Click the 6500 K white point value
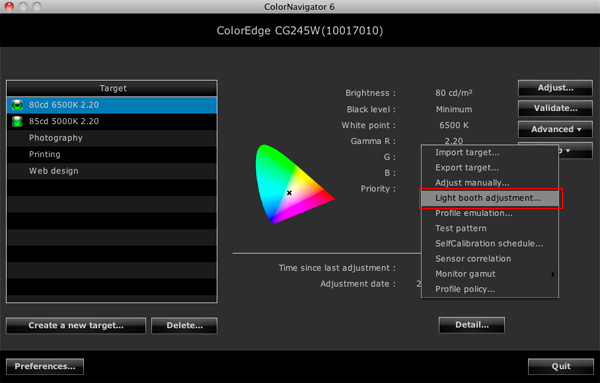The width and height of the screenshot is (600, 383). (454, 125)
